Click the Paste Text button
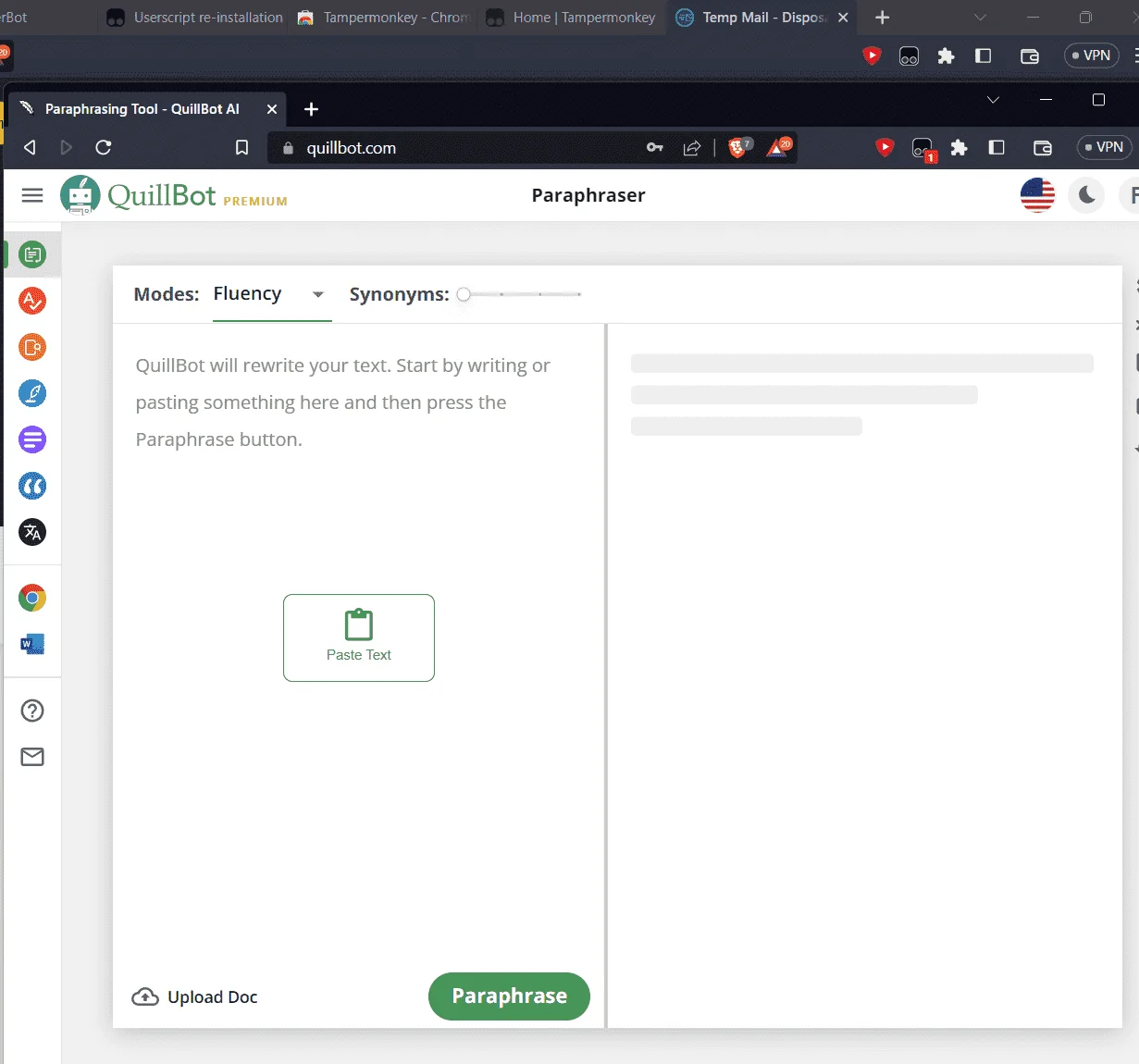1139x1064 pixels. pyautogui.click(x=359, y=637)
